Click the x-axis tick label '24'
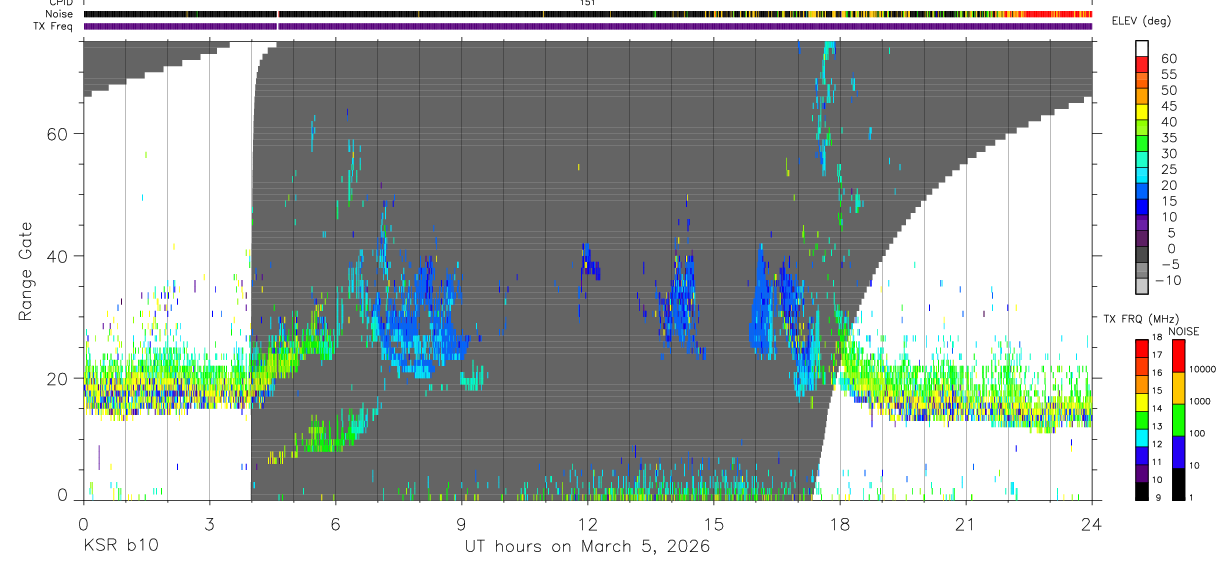Screen dimensions: 1228x567 click(x=1092, y=523)
